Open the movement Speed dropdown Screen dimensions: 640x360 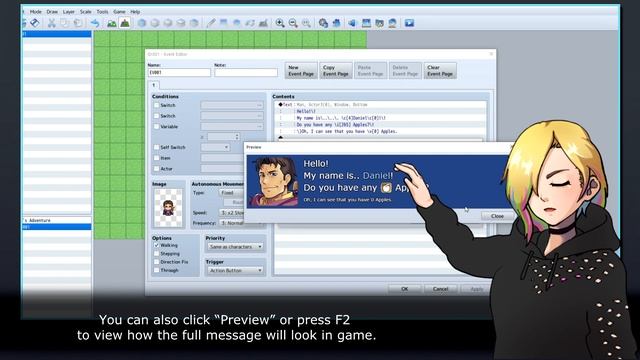tap(231, 213)
